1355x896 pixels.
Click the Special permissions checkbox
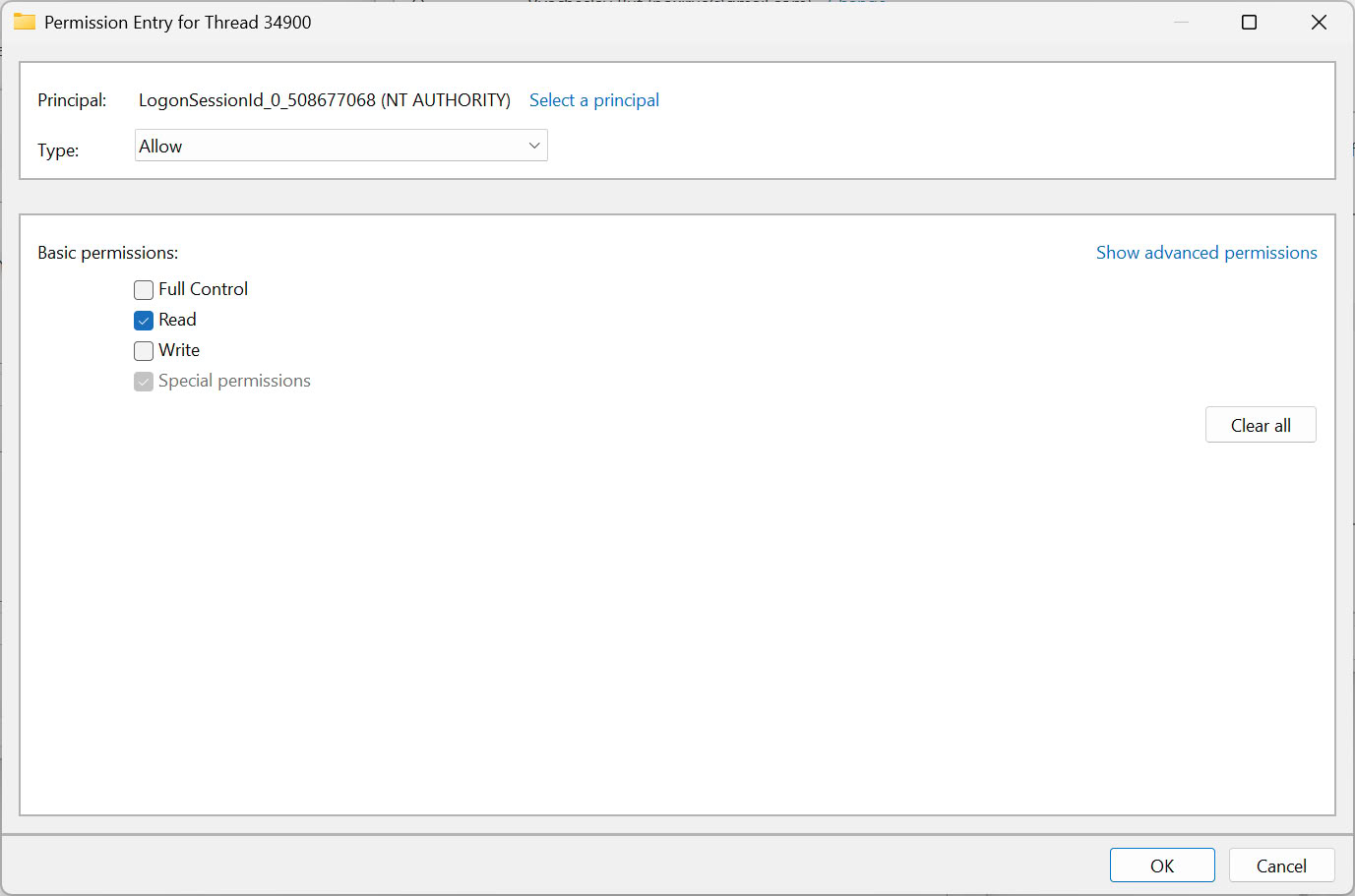(144, 382)
